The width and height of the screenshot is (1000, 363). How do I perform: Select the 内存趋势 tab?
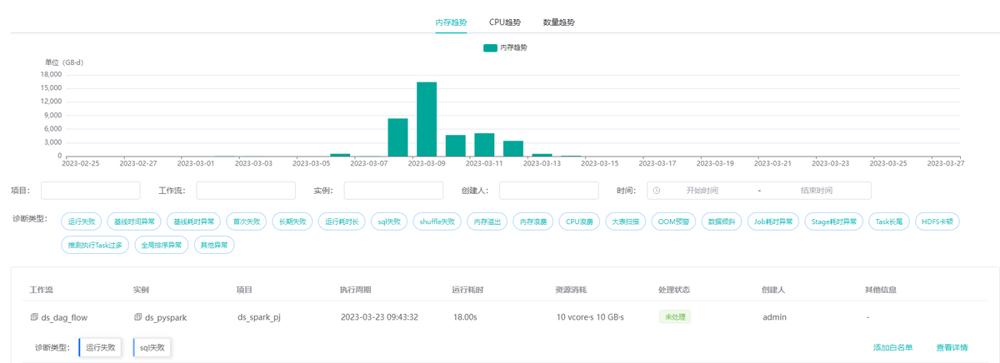(x=451, y=22)
